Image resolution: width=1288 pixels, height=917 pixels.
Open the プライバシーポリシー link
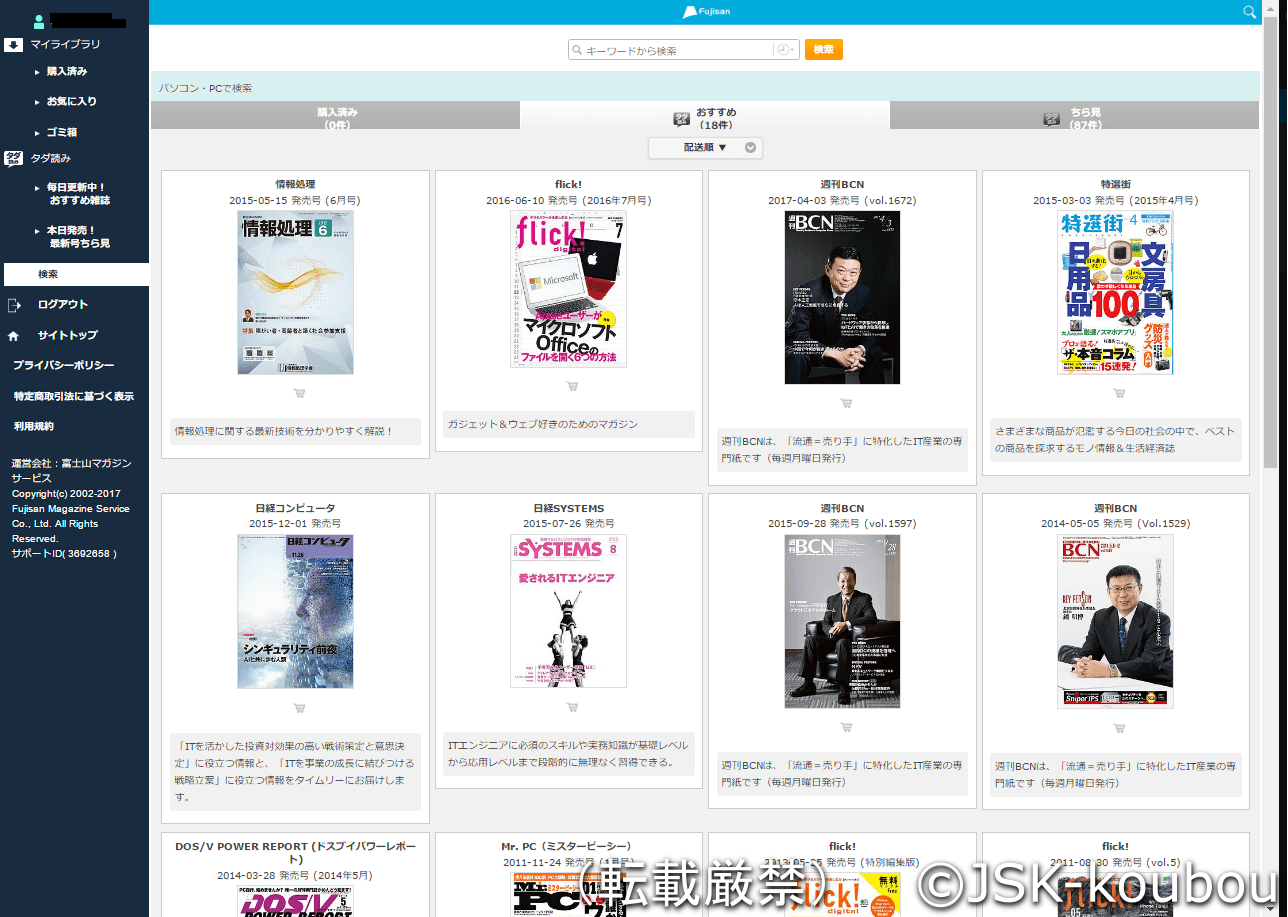pos(63,366)
